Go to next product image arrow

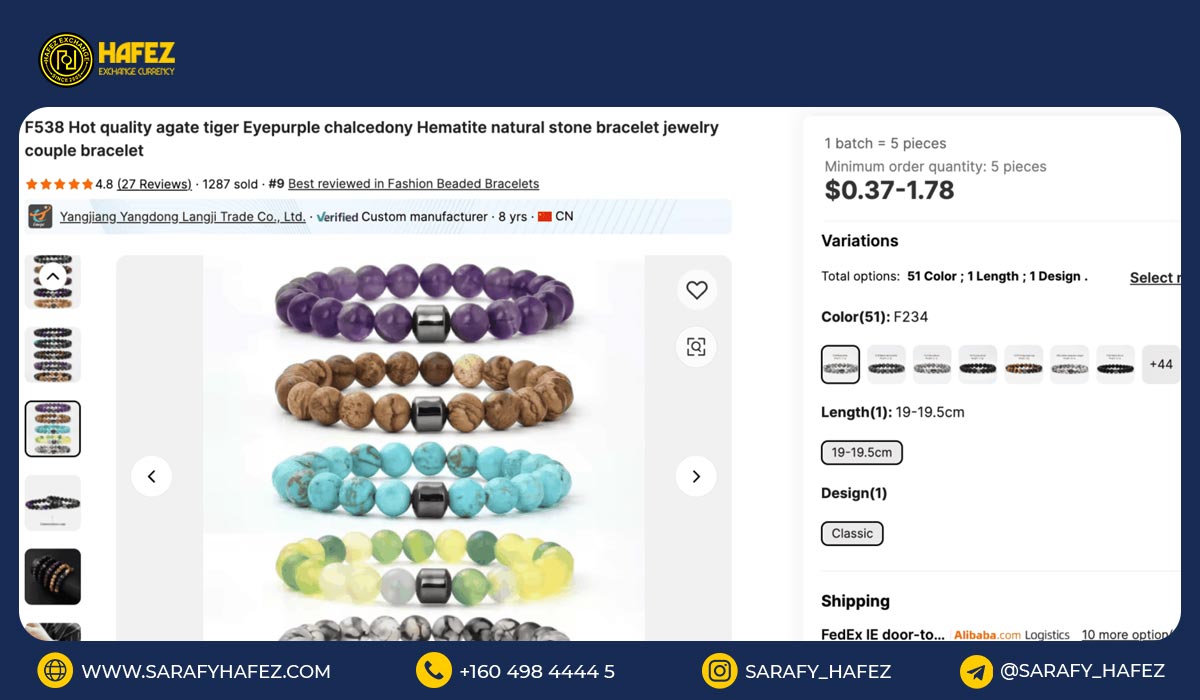pos(696,476)
